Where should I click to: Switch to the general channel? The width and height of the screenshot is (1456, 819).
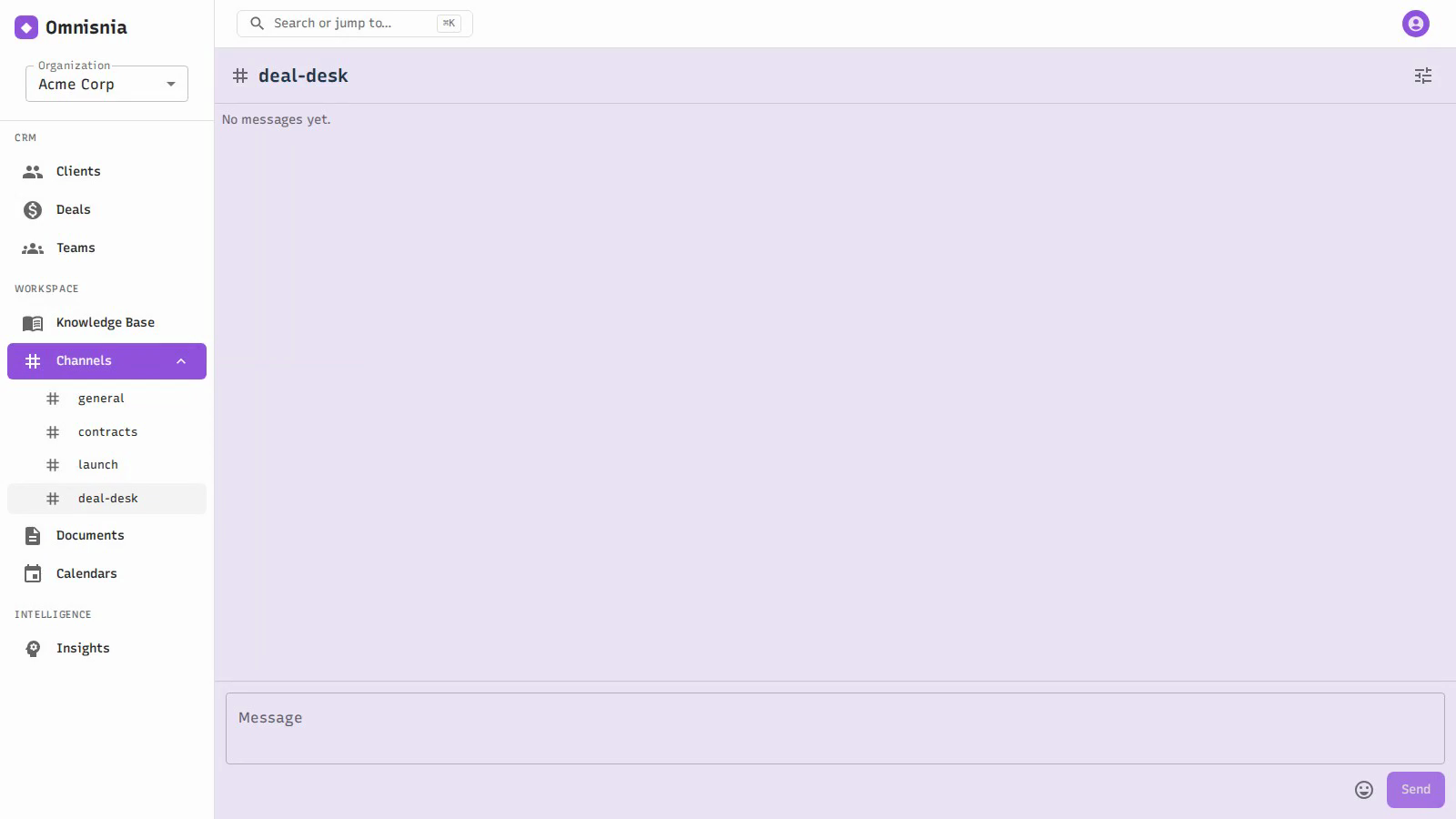point(106,399)
